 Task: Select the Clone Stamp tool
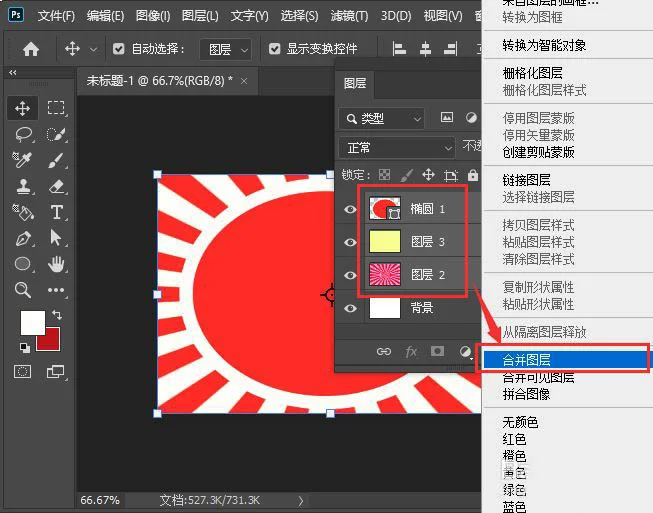pyautogui.click(x=23, y=186)
